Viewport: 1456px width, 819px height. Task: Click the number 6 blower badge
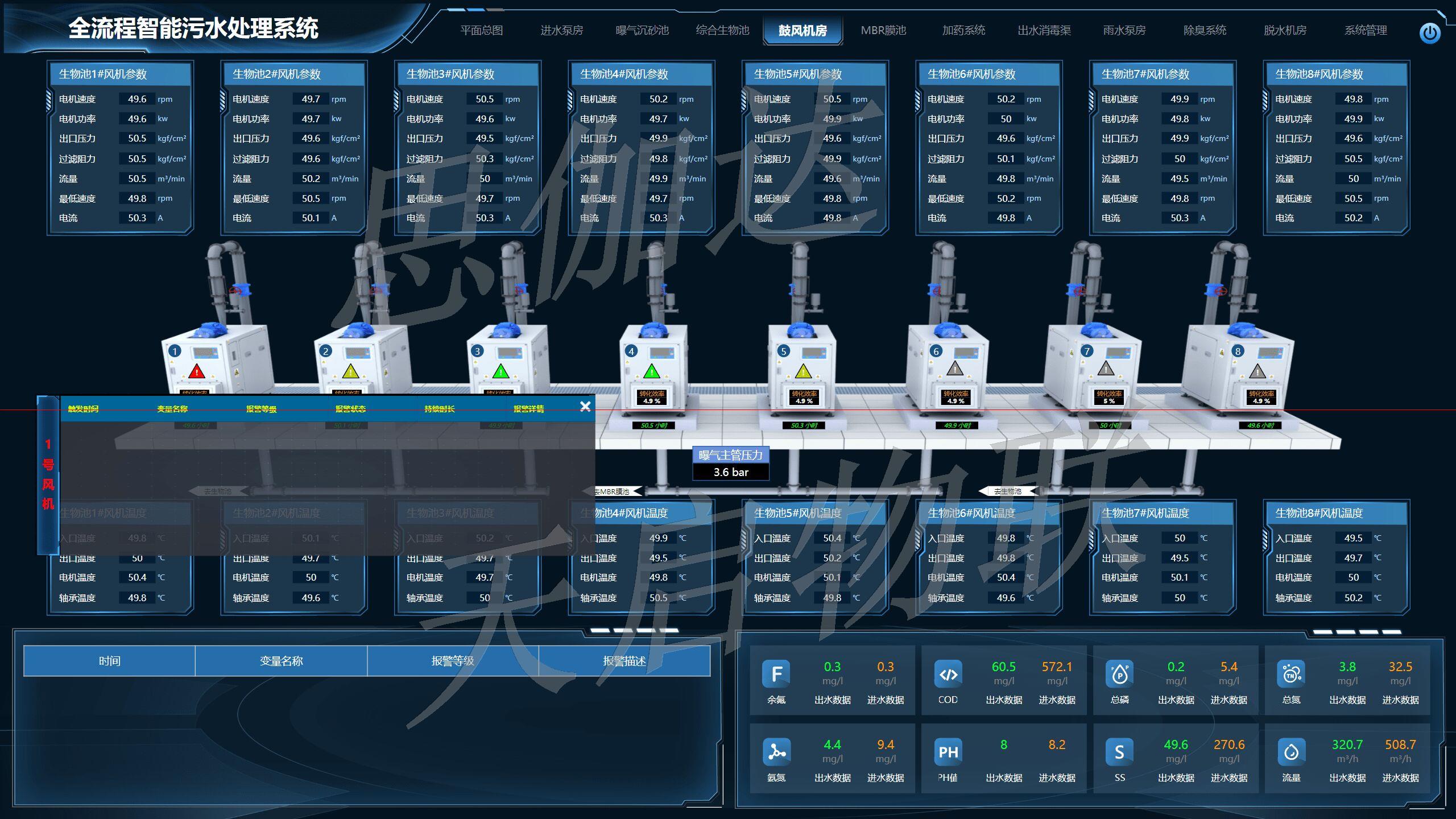pyautogui.click(x=936, y=351)
